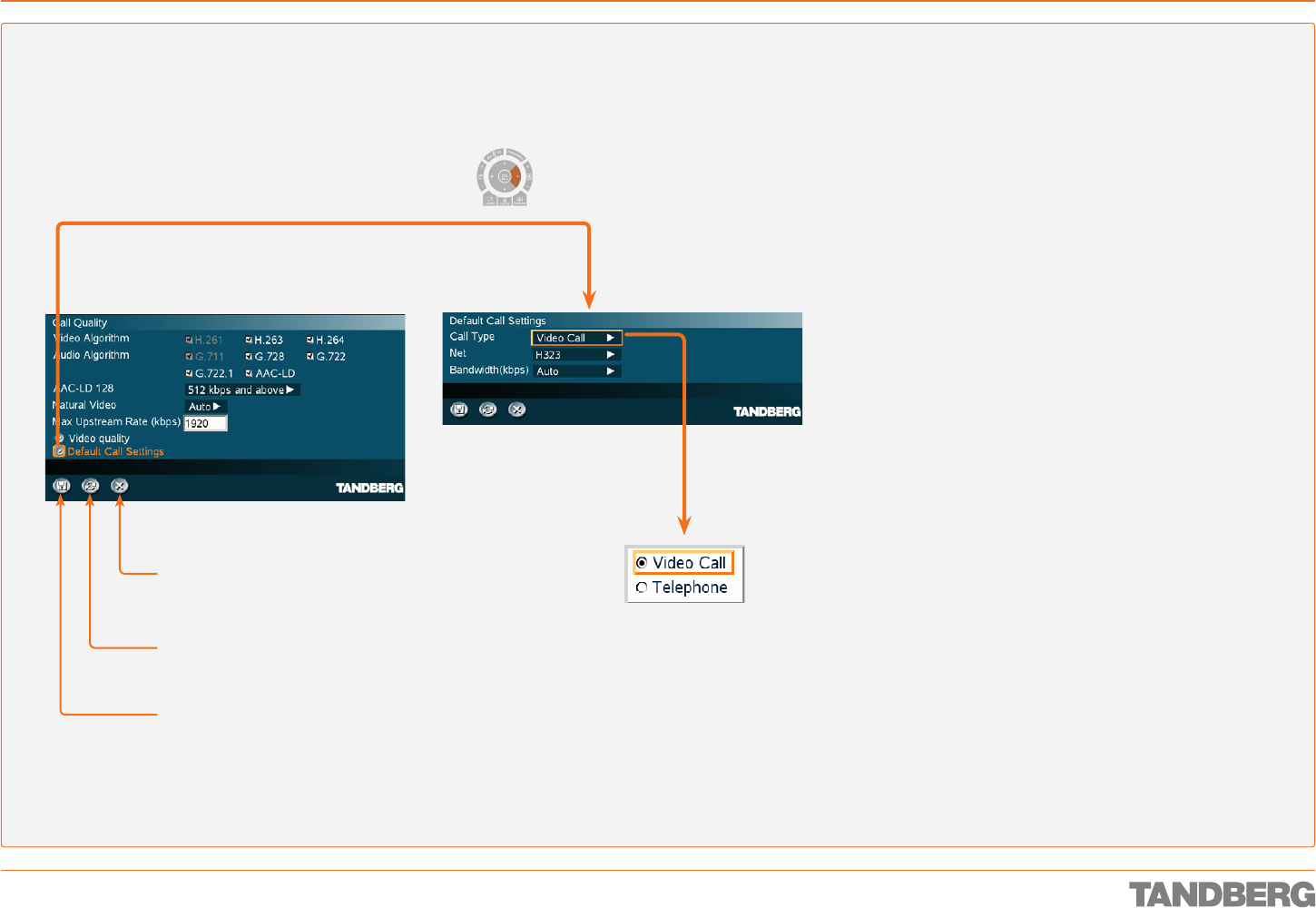Click the Max Upstream Rate field showing 1920
Image resolution: width=1316 pixels, height=908 pixels.
click(205, 423)
